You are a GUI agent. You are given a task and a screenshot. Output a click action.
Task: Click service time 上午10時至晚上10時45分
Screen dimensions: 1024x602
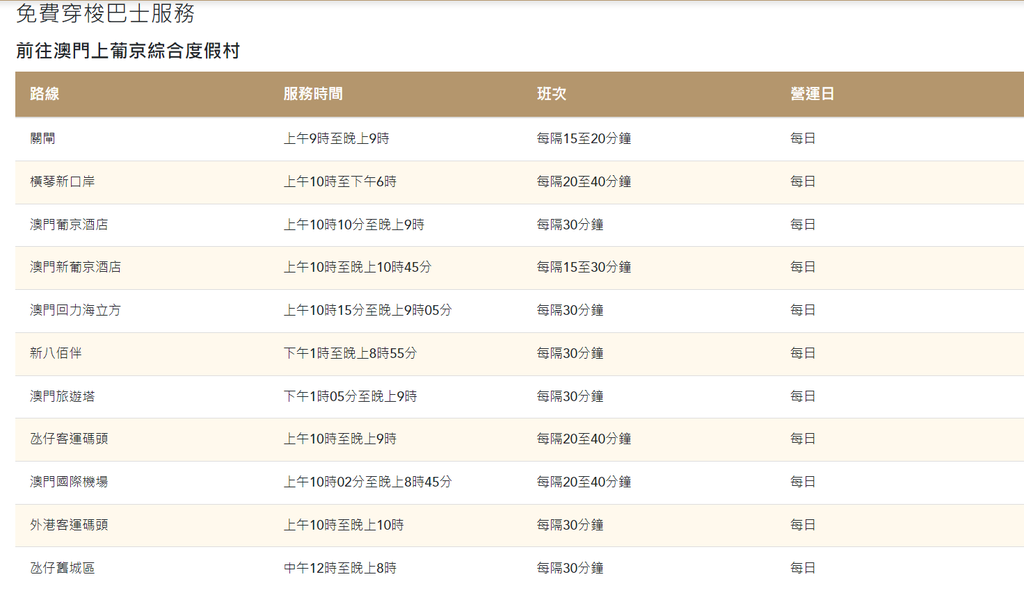[357, 267]
